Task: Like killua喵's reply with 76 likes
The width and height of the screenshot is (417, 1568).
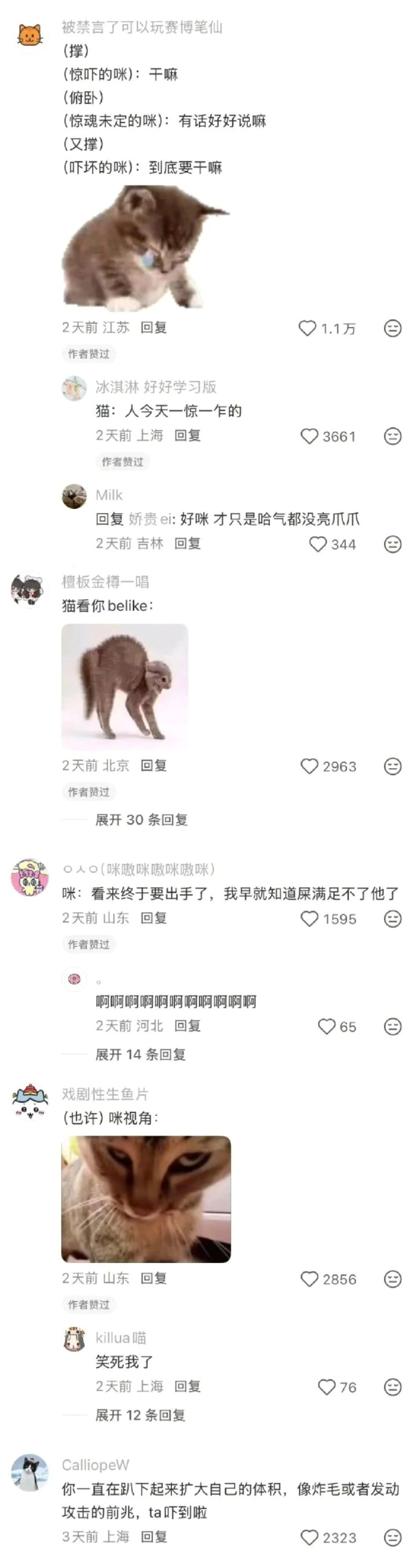Action: pyautogui.click(x=327, y=1387)
